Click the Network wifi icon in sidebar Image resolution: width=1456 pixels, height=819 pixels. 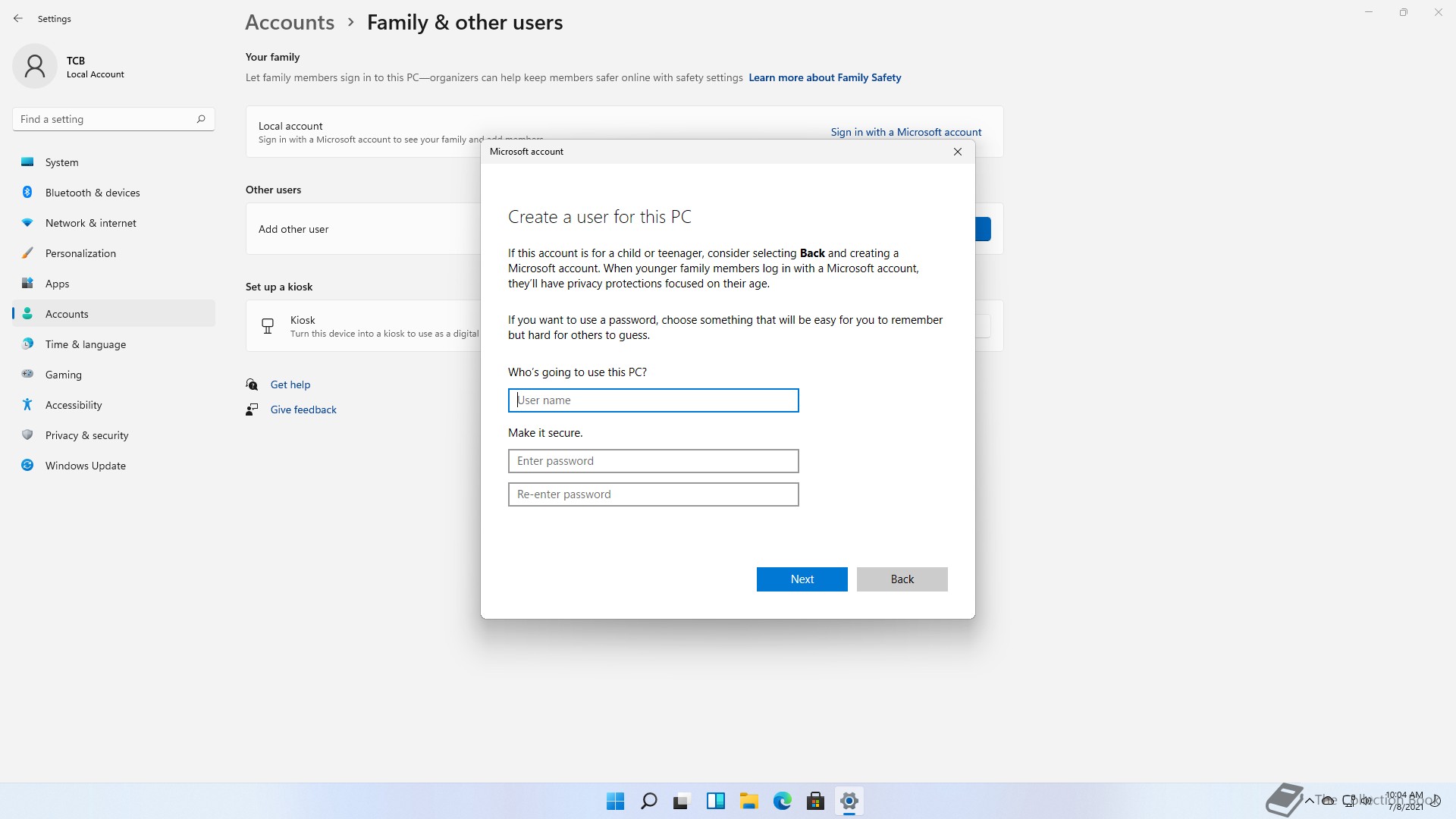(27, 223)
